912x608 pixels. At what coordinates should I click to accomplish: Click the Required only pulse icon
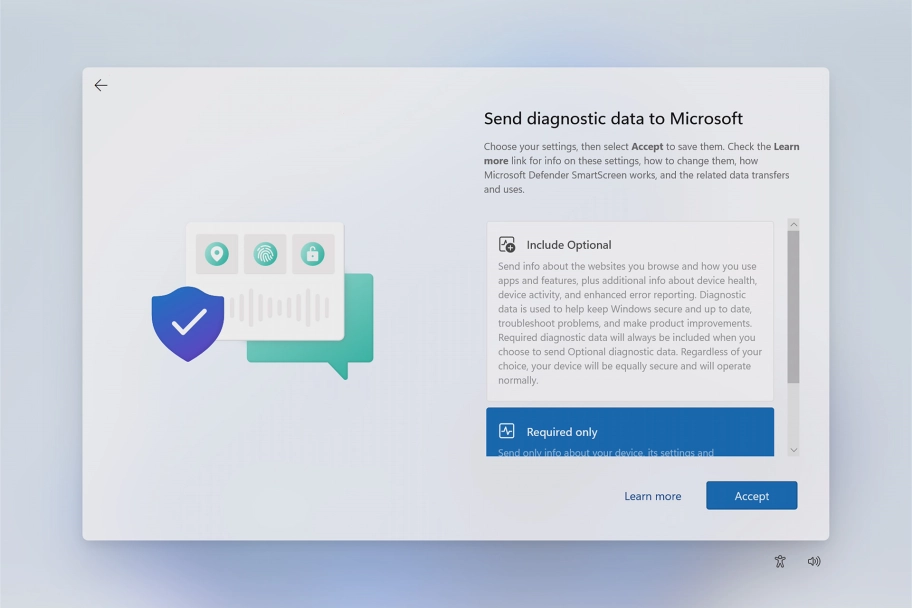coord(507,432)
